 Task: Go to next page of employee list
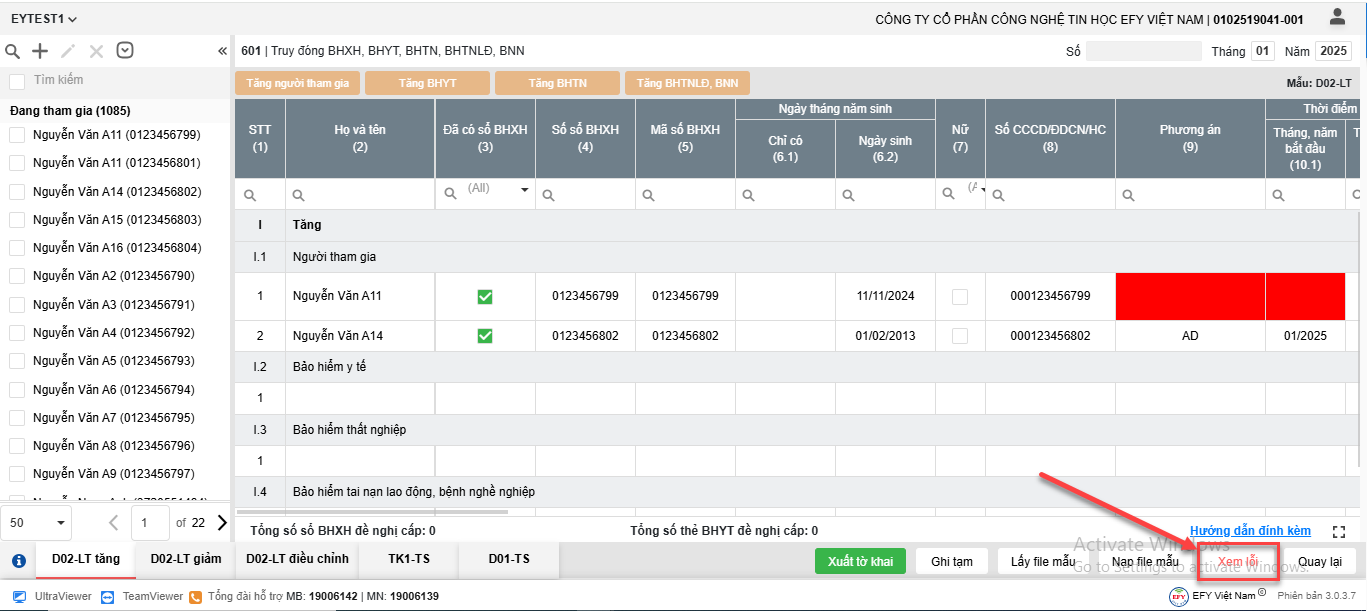pyautogui.click(x=222, y=522)
